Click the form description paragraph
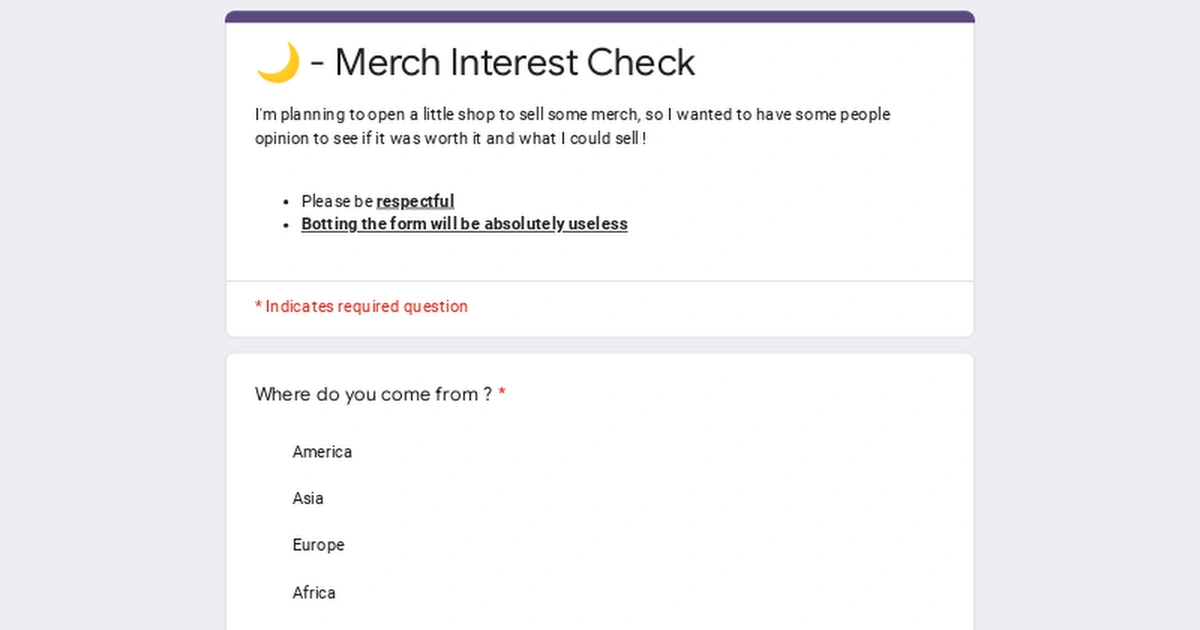The image size is (1200, 630). (x=571, y=125)
